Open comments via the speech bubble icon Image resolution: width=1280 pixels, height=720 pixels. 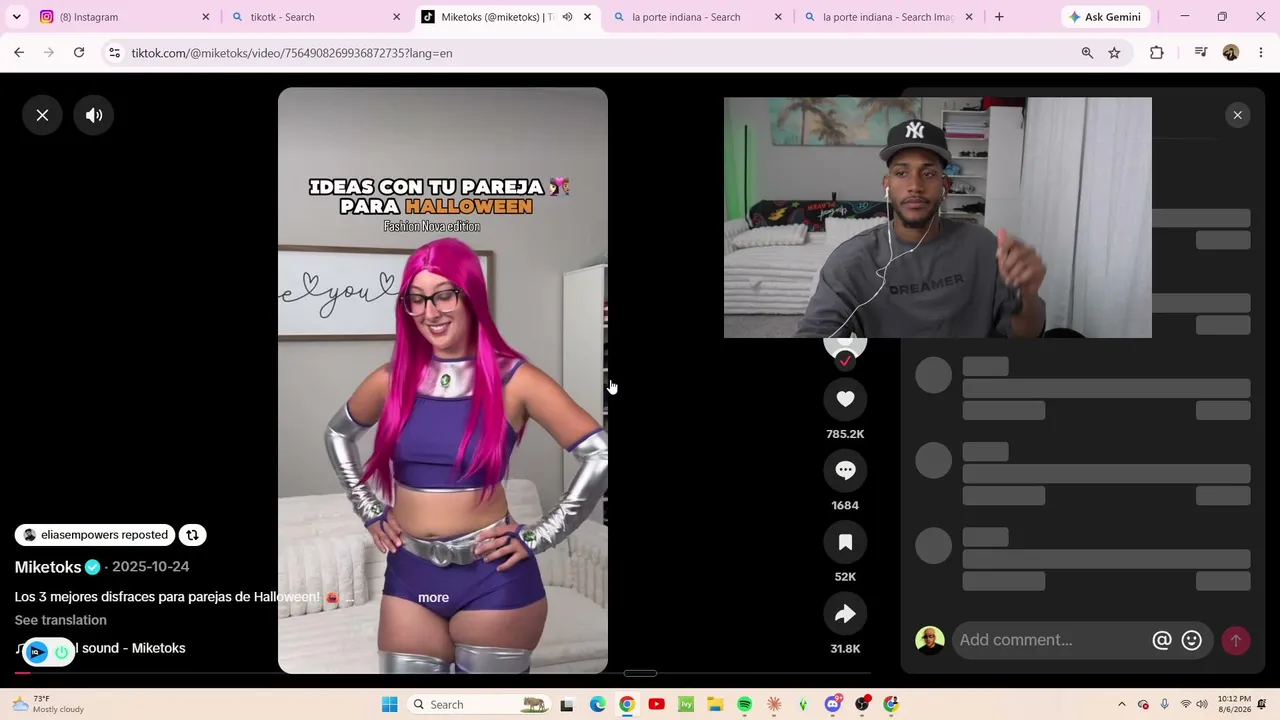[x=845, y=470]
